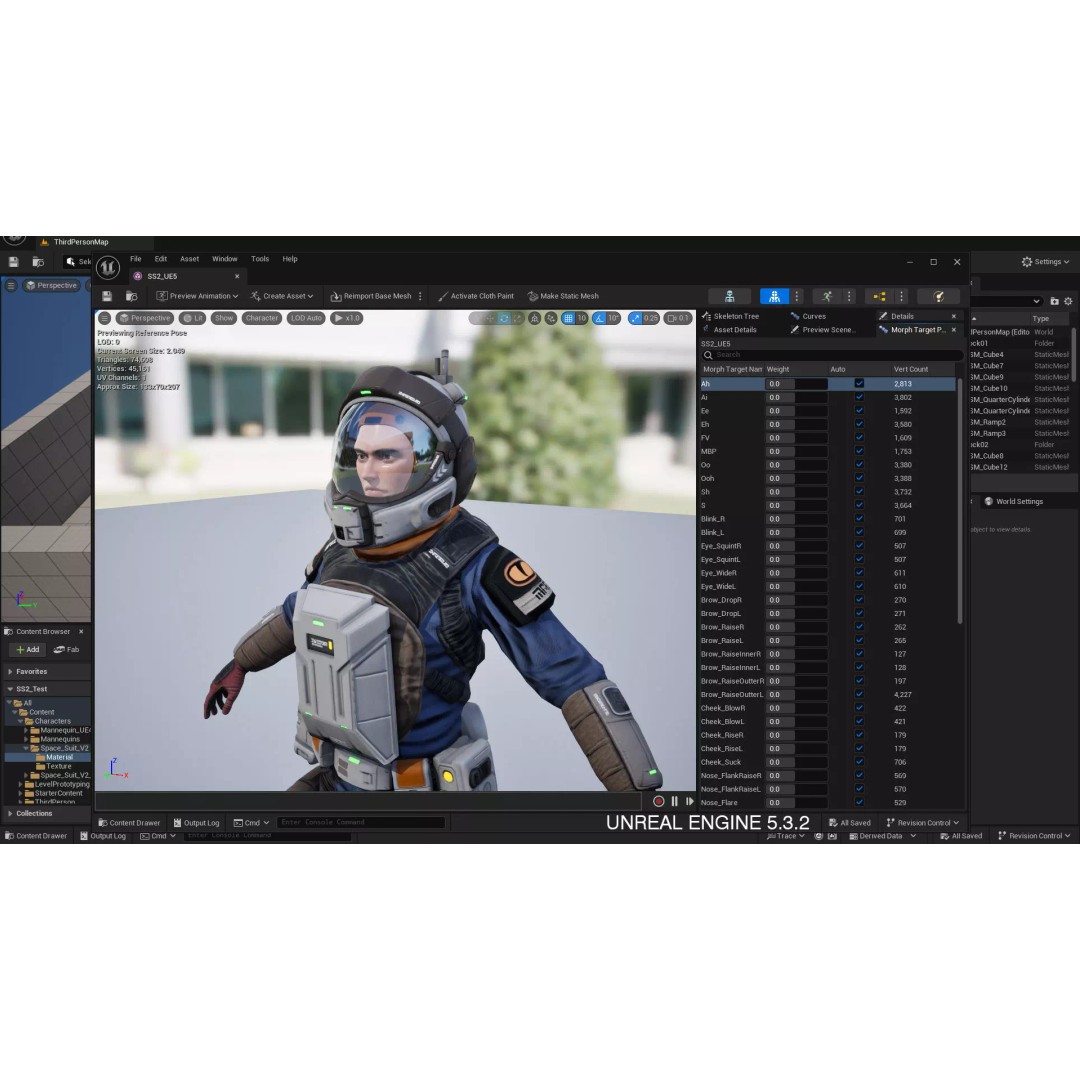Open the Revision Control dropdown in asset editor

point(922,823)
